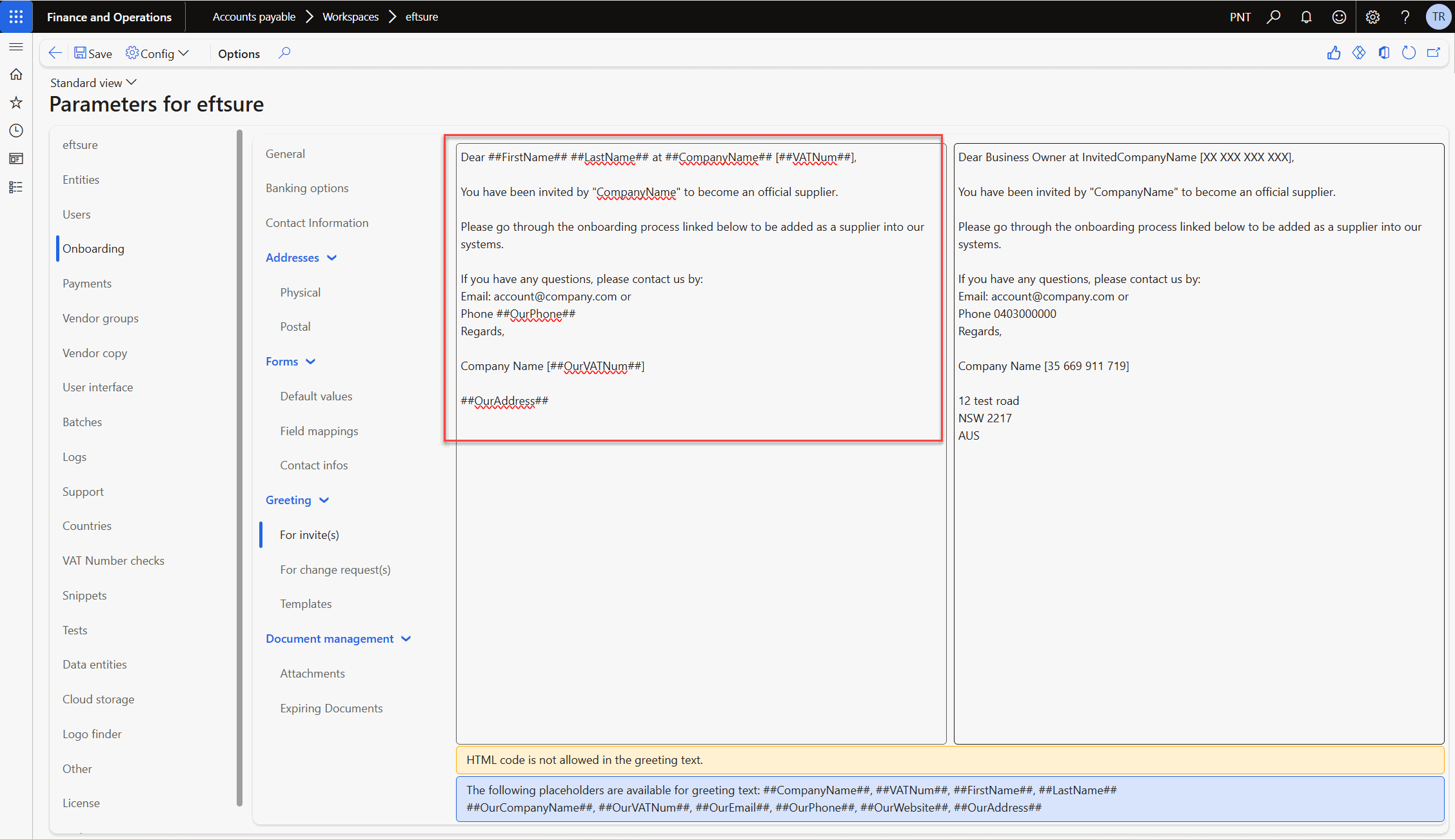The height and width of the screenshot is (840, 1455).
Task: Open the Options menu
Action: point(239,54)
